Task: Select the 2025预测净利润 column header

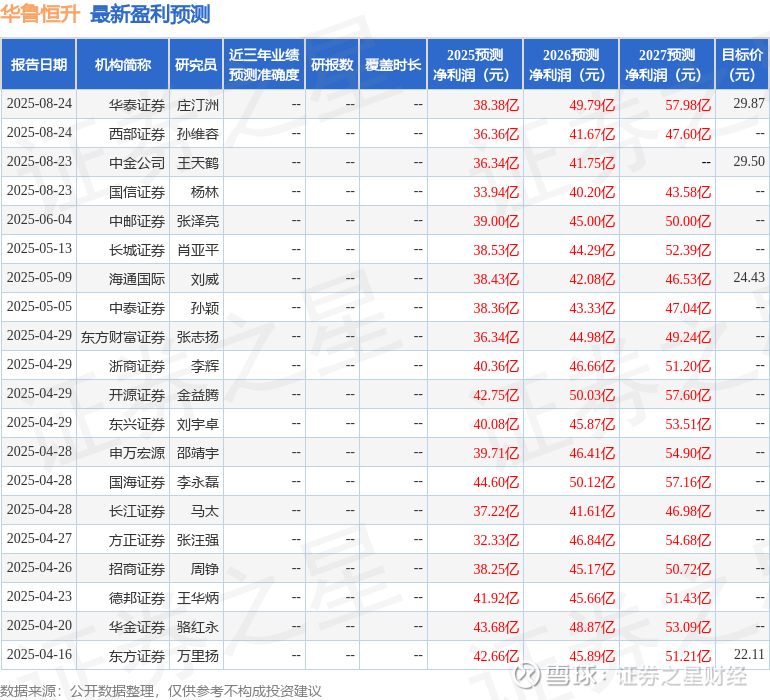Action: click(x=475, y=64)
